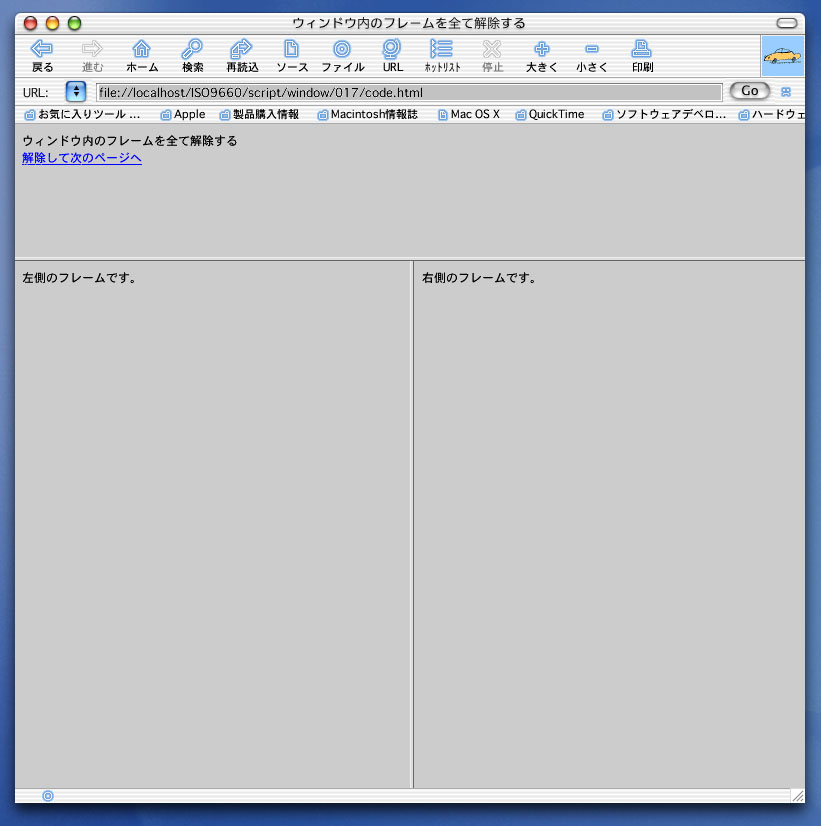
Task: Follow the 解除して次のページへ link
Action: 82,158
